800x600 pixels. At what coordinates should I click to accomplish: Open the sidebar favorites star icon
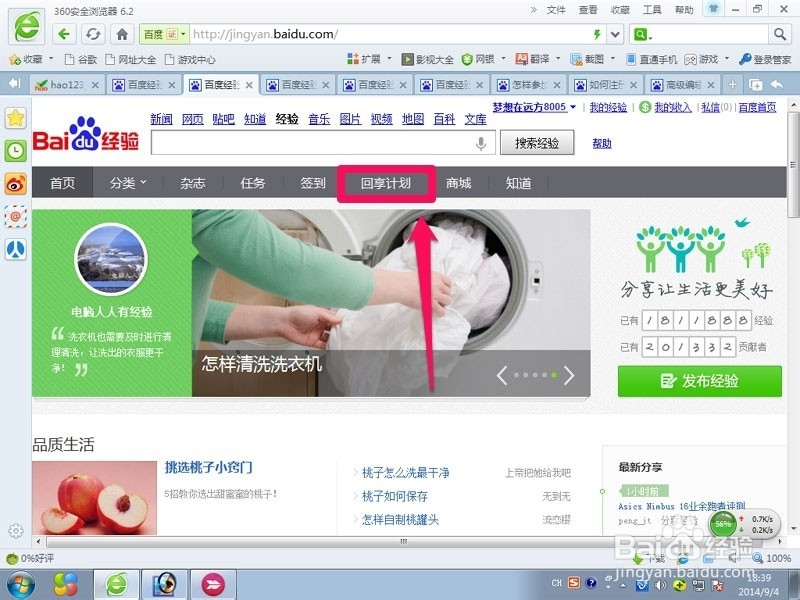point(15,118)
